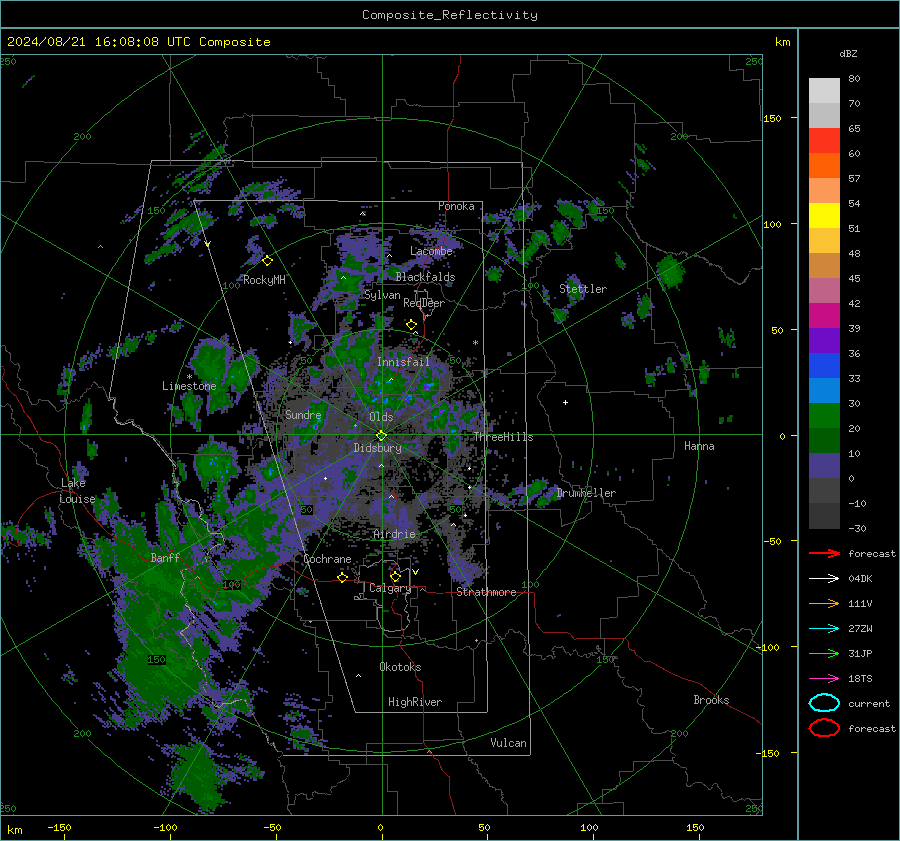Image resolution: width=900 pixels, height=841 pixels.
Task: Click the Composite_Reflectivity title text
Action: (x=450, y=15)
